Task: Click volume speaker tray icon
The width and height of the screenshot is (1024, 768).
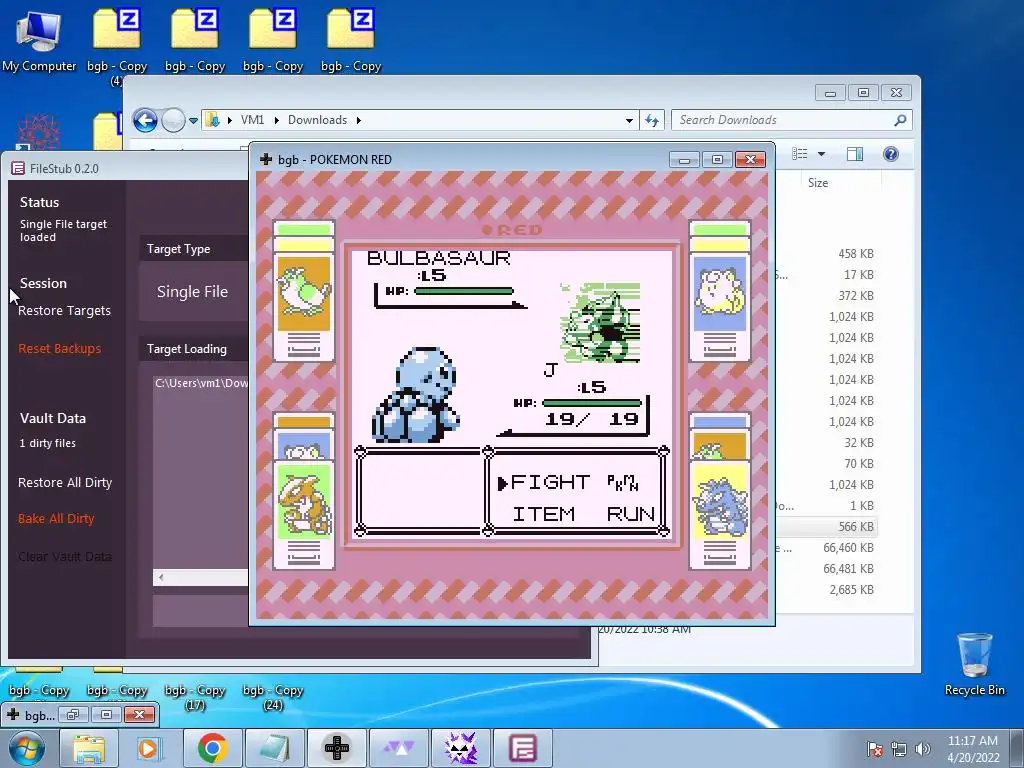Action: pyautogui.click(x=923, y=749)
